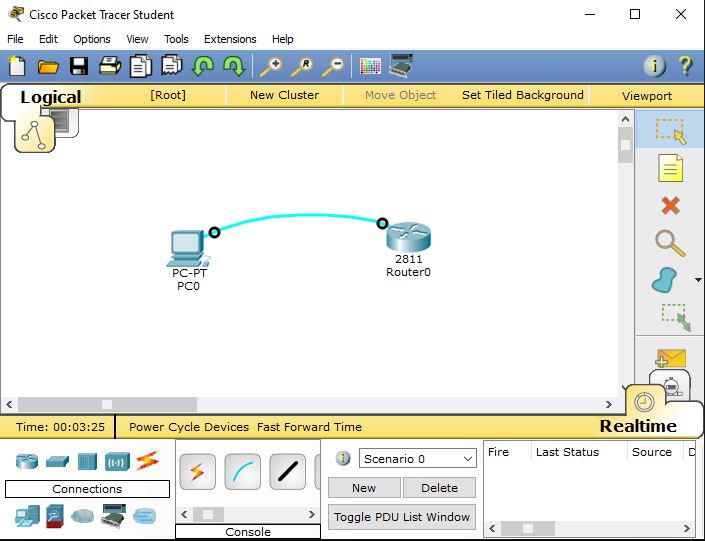This screenshot has width=705, height=541.
Task: Choose copper straight-through cable
Action: (288, 472)
